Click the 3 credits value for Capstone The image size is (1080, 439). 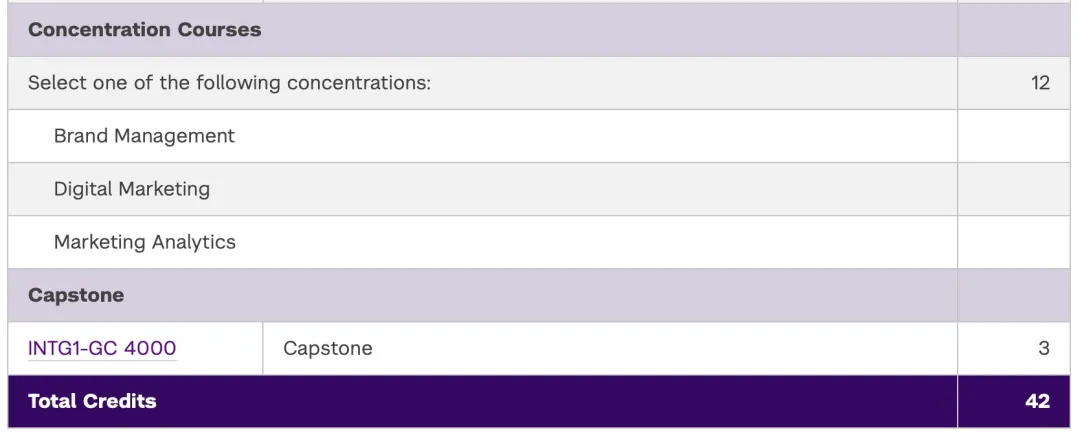coord(1043,348)
